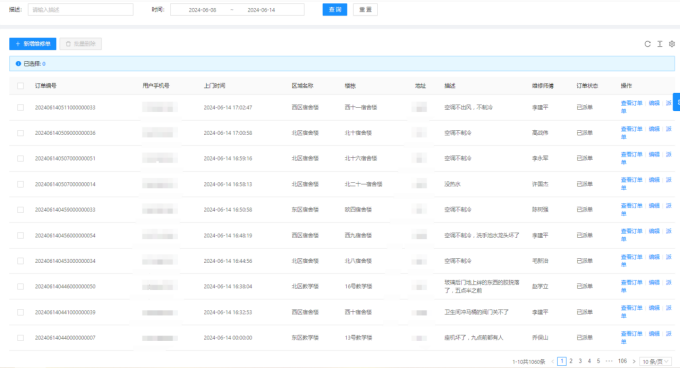Screen dimensions: 681x368
Task: Focus the 描述 description input field
Action: click(81, 10)
